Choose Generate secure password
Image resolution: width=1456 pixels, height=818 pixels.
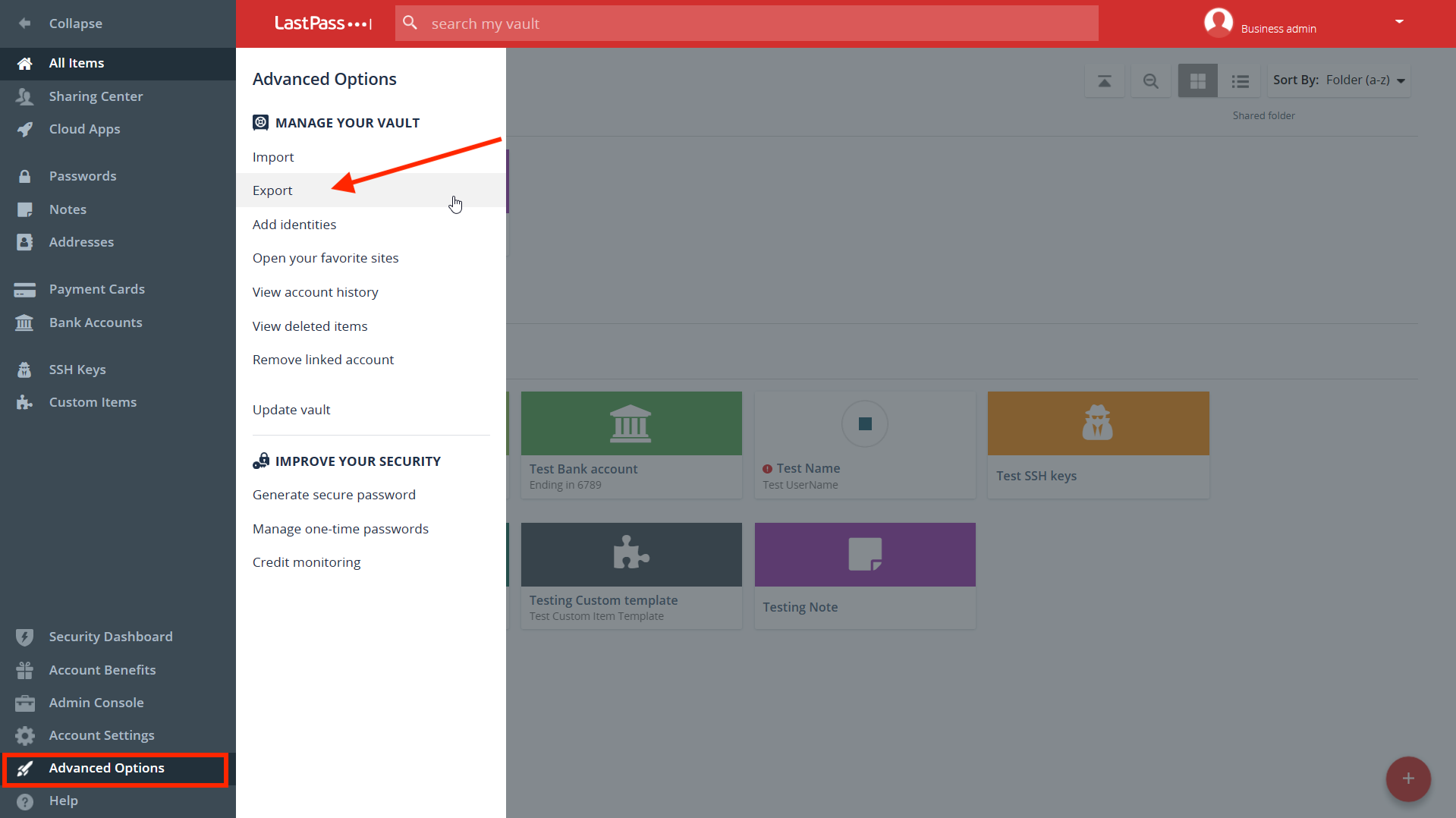pos(334,495)
